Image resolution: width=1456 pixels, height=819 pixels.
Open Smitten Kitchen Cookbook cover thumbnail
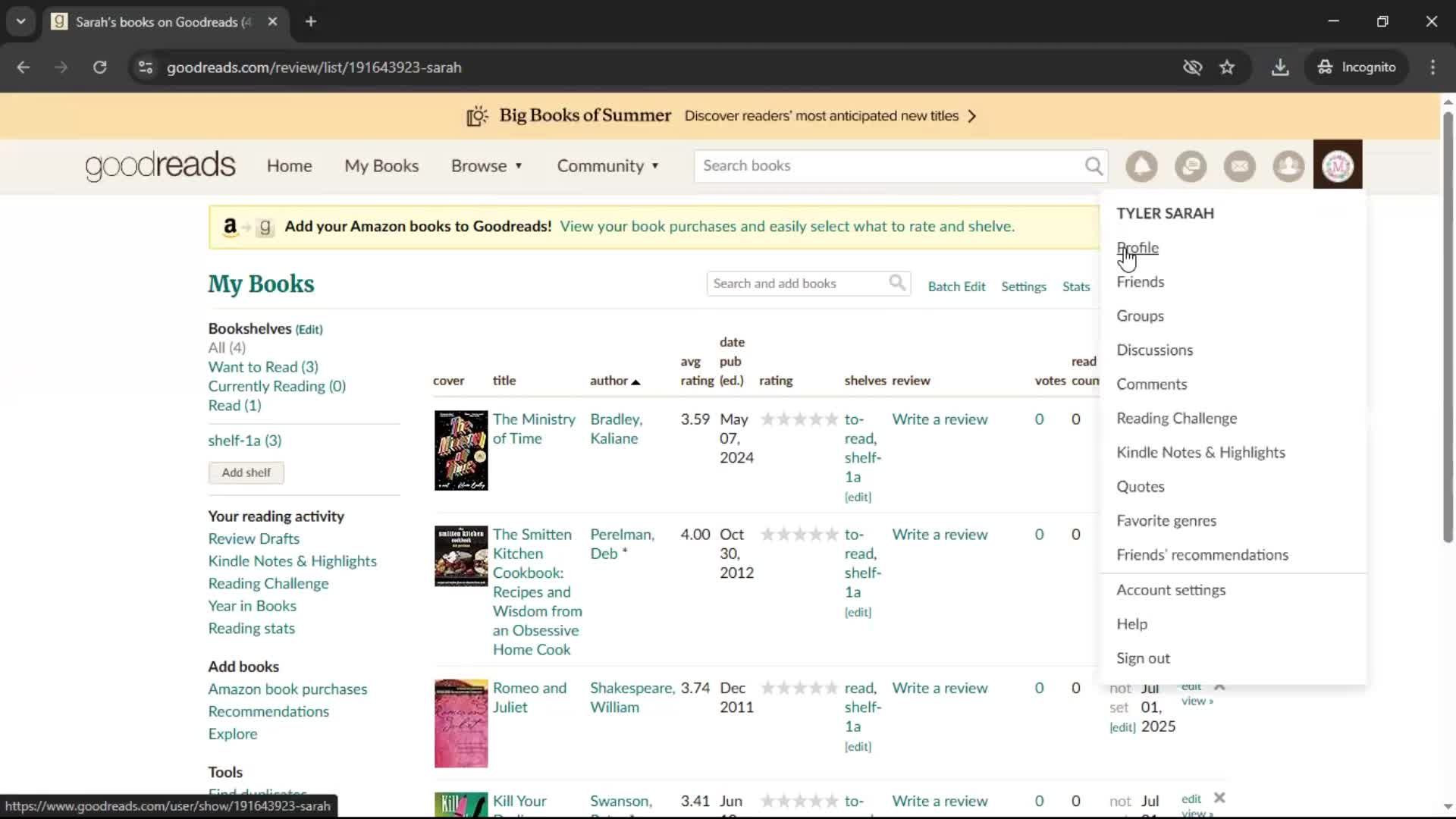pyautogui.click(x=461, y=556)
